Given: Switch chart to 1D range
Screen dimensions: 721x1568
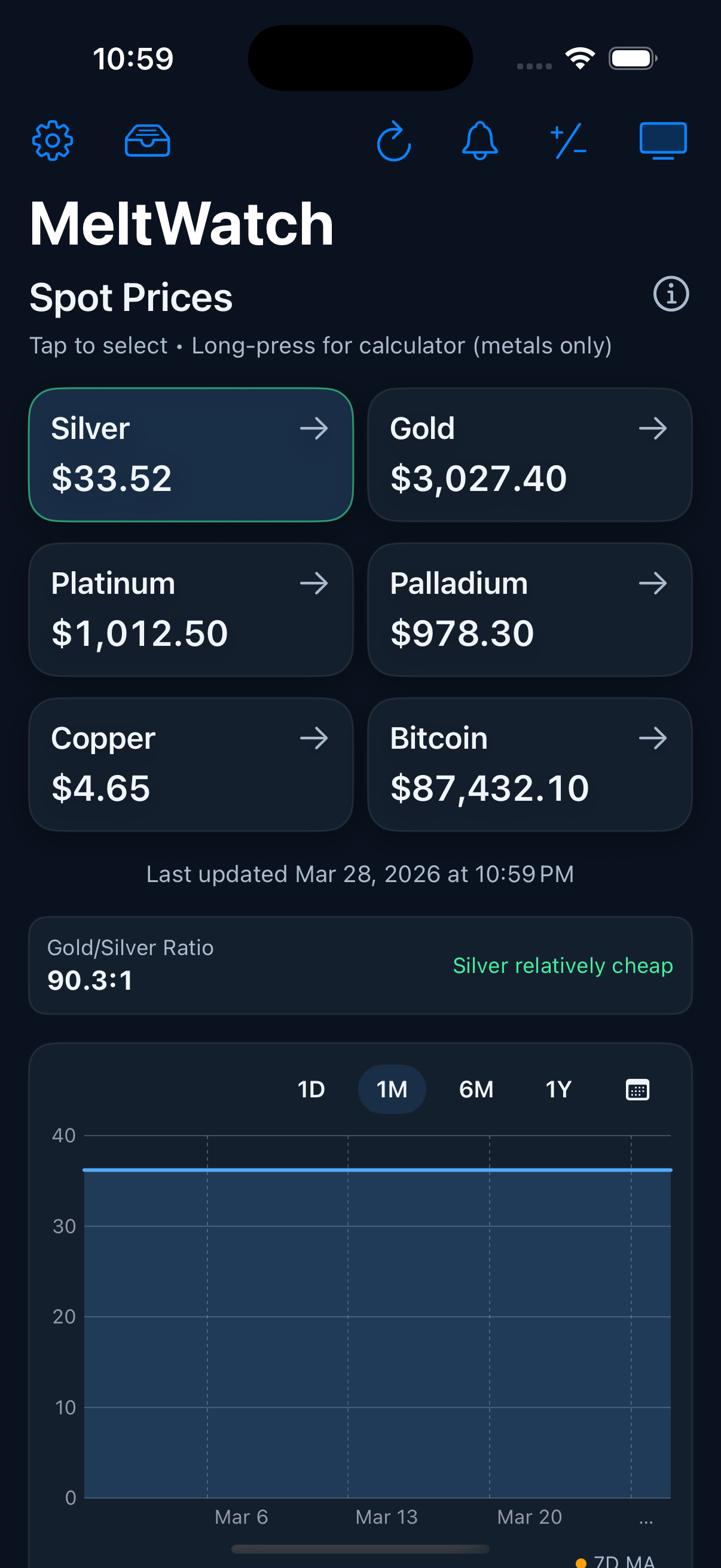Looking at the screenshot, I should point(311,1090).
